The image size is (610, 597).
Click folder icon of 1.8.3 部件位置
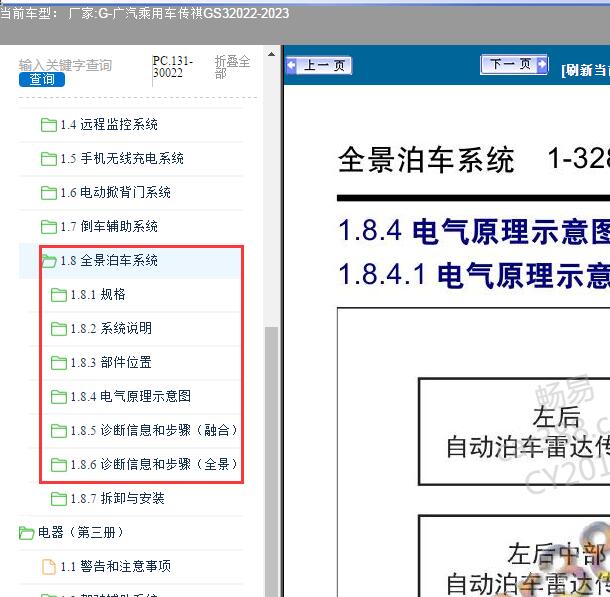click(59, 362)
